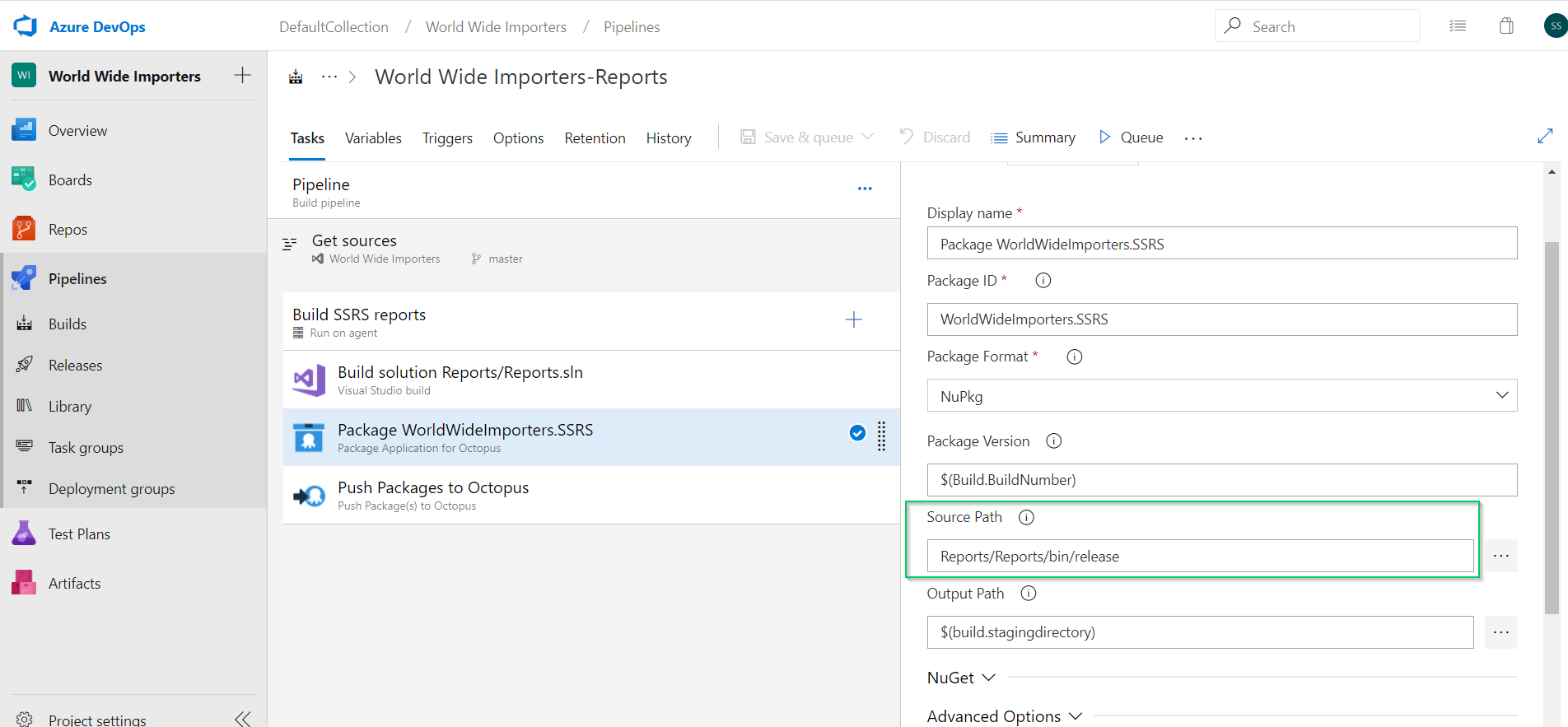Open Artifacts in the sidebar
This screenshot has width=1568, height=727.
click(74, 584)
